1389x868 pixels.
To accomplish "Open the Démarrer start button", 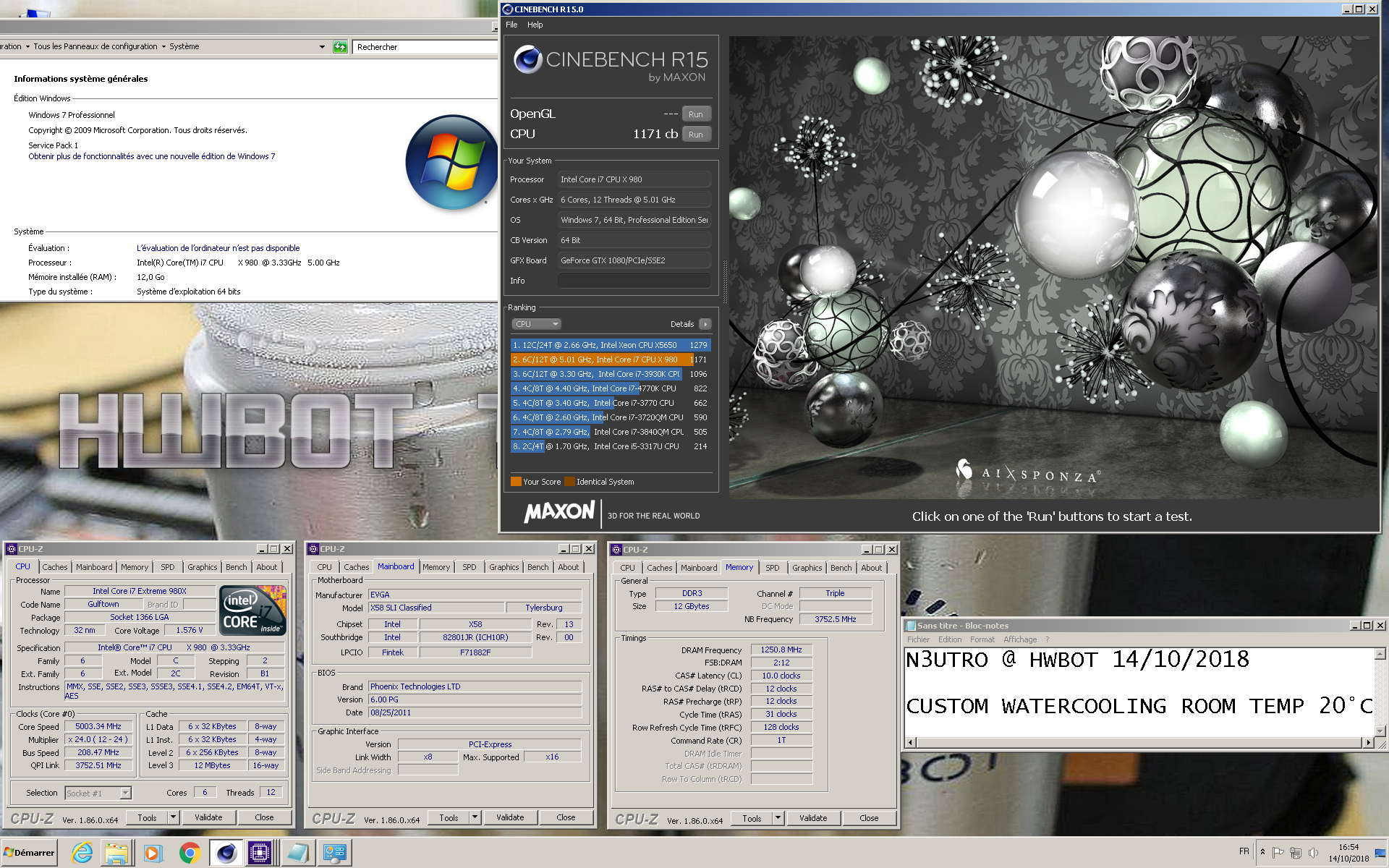I will click(29, 853).
